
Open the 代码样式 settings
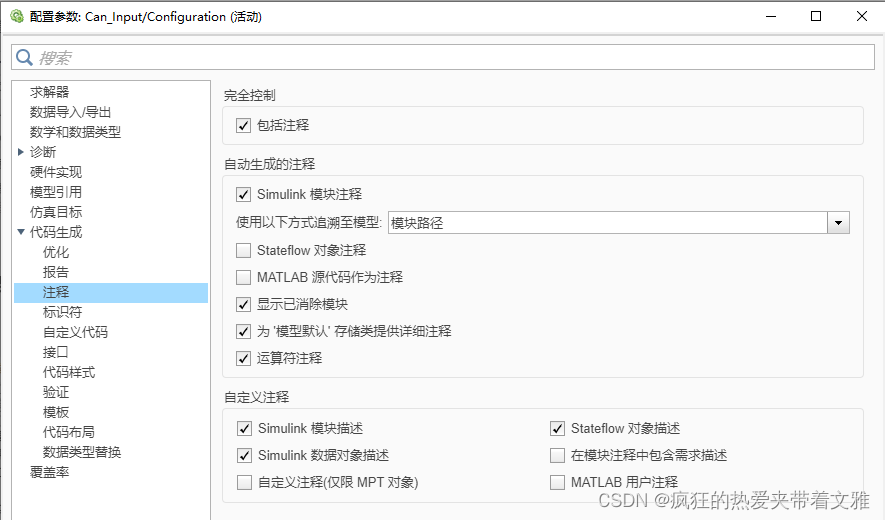click(x=69, y=372)
